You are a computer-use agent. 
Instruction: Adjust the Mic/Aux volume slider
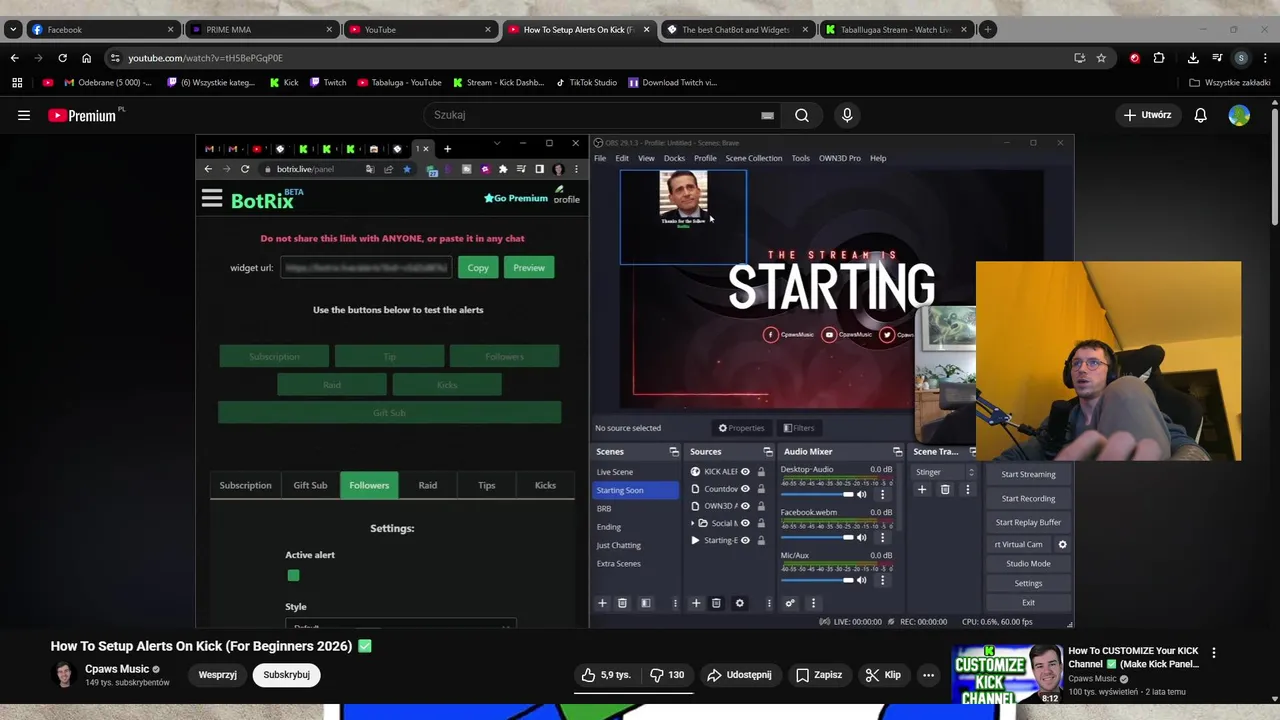coord(817,580)
